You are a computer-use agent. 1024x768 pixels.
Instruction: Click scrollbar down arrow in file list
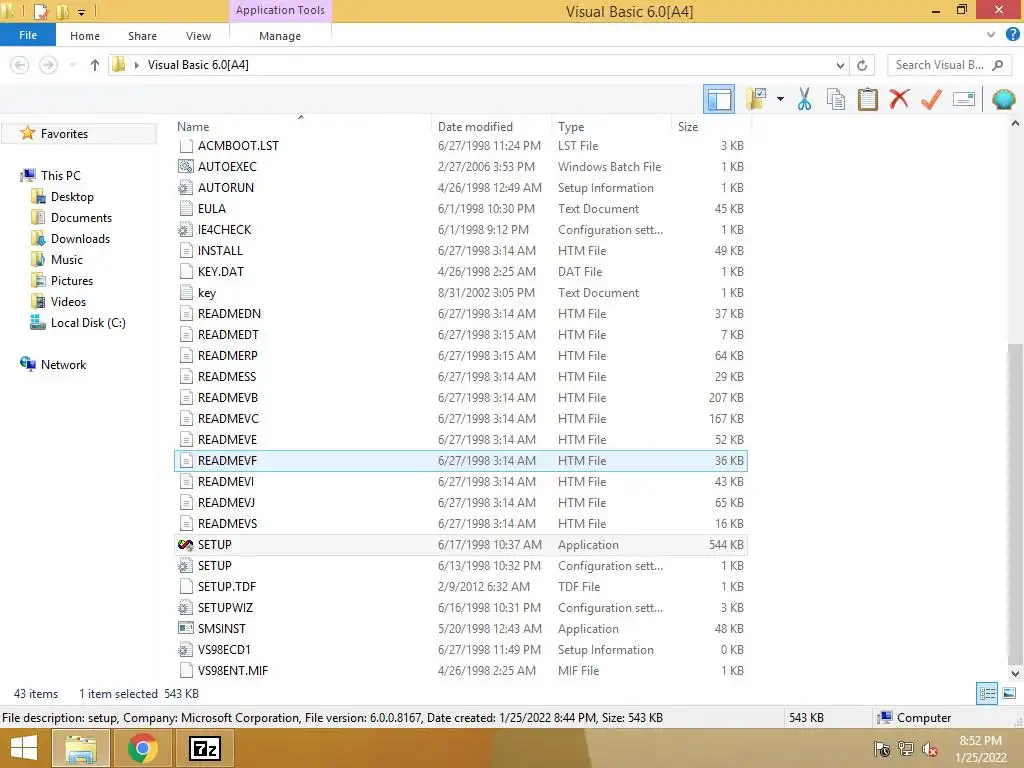tap(1015, 673)
